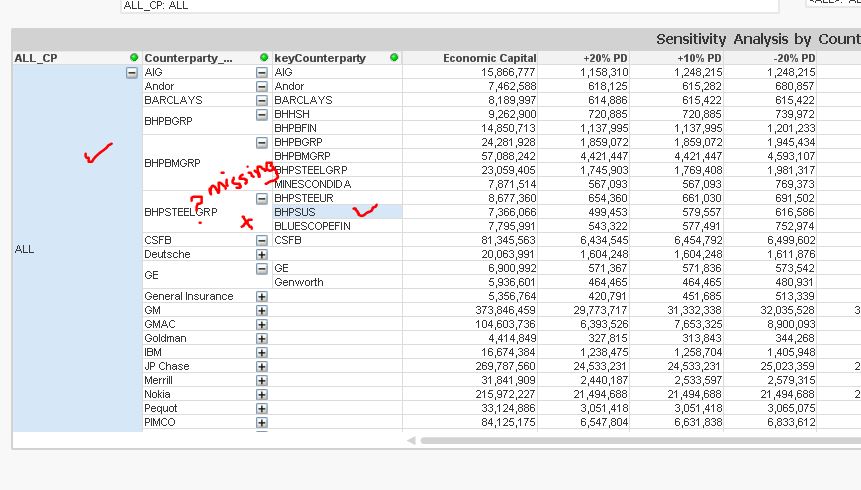Screen dimensions: 861x490
Task: Select the Genworth keyCounterparty cell
Action: pos(337,282)
